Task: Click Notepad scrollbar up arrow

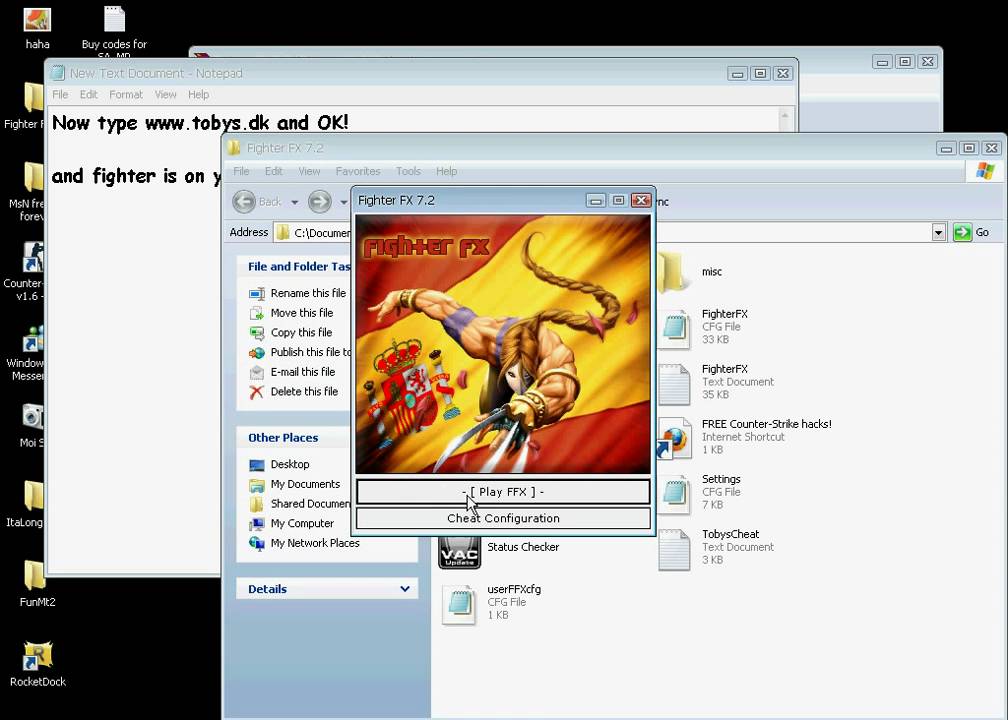Action: pyautogui.click(x=784, y=116)
